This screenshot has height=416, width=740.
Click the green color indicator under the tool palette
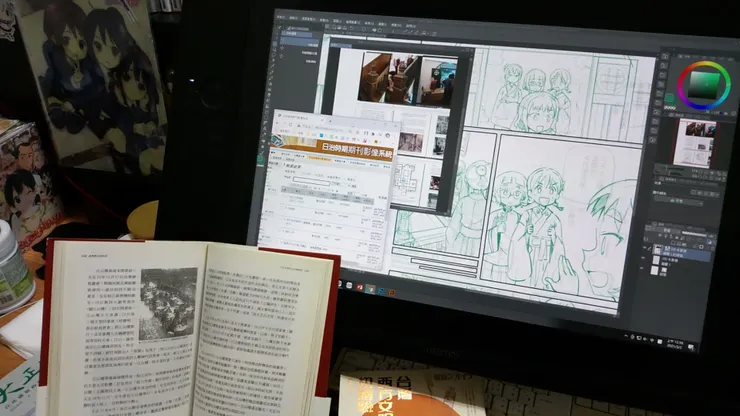click(x=261, y=160)
